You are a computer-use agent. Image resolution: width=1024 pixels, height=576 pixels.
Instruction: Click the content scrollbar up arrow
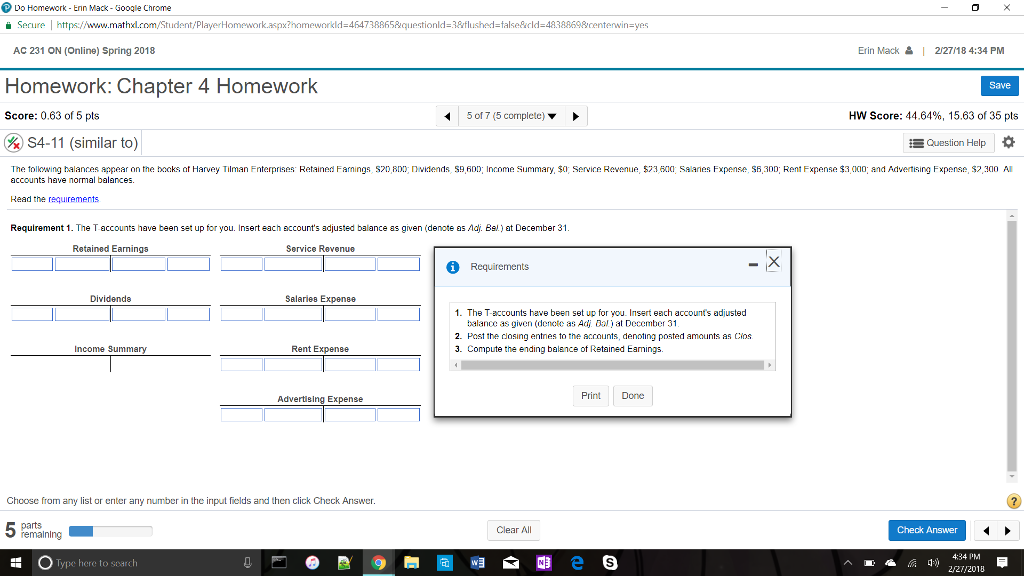1012,216
